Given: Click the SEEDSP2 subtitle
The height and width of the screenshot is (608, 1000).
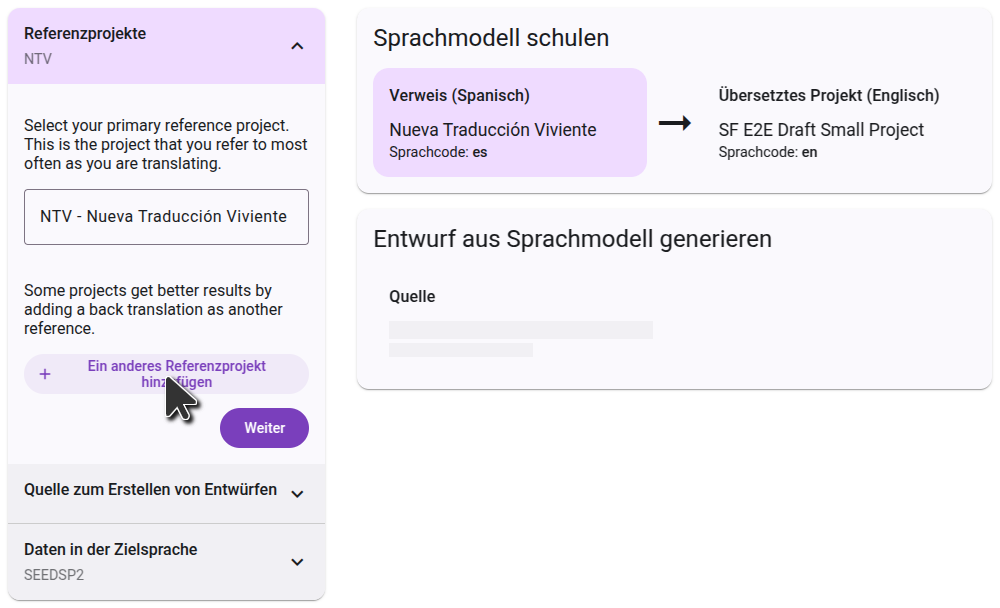Looking at the screenshot, I should pos(52,575).
